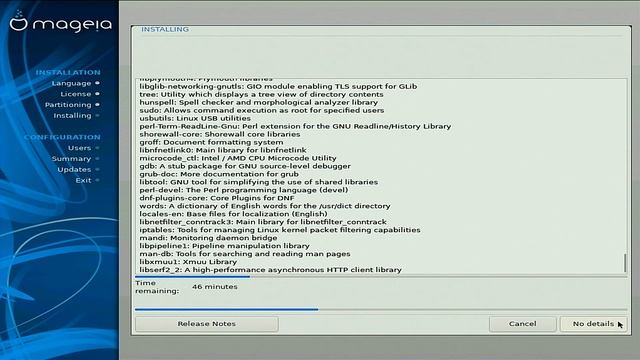The height and width of the screenshot is (360, 640).
Task: Click the 'libnetfilter_conntrack3' line
Action: tap(263, 222)
